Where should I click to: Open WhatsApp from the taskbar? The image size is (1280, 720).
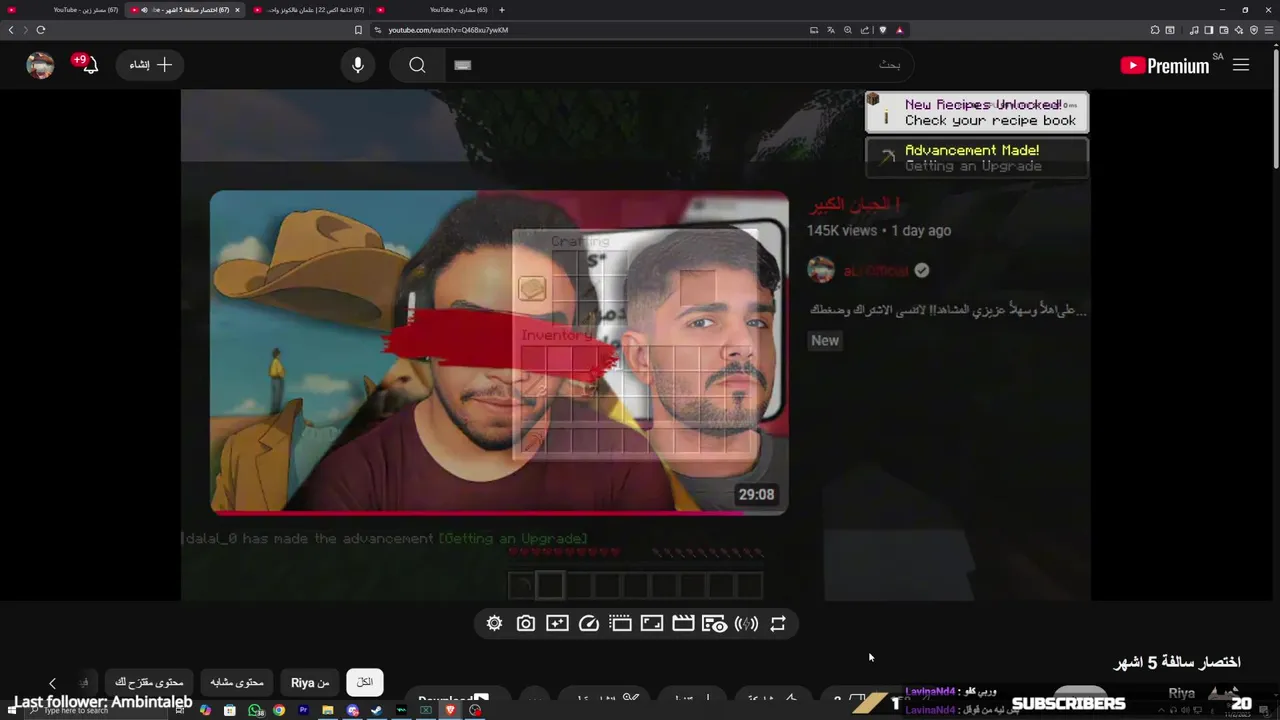[x=255, y=710]
